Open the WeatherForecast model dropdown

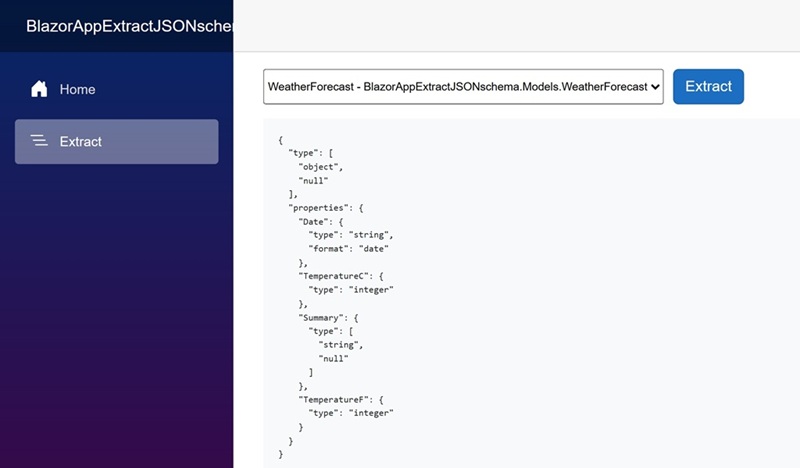pyautogui.click(x=463, y=87)
